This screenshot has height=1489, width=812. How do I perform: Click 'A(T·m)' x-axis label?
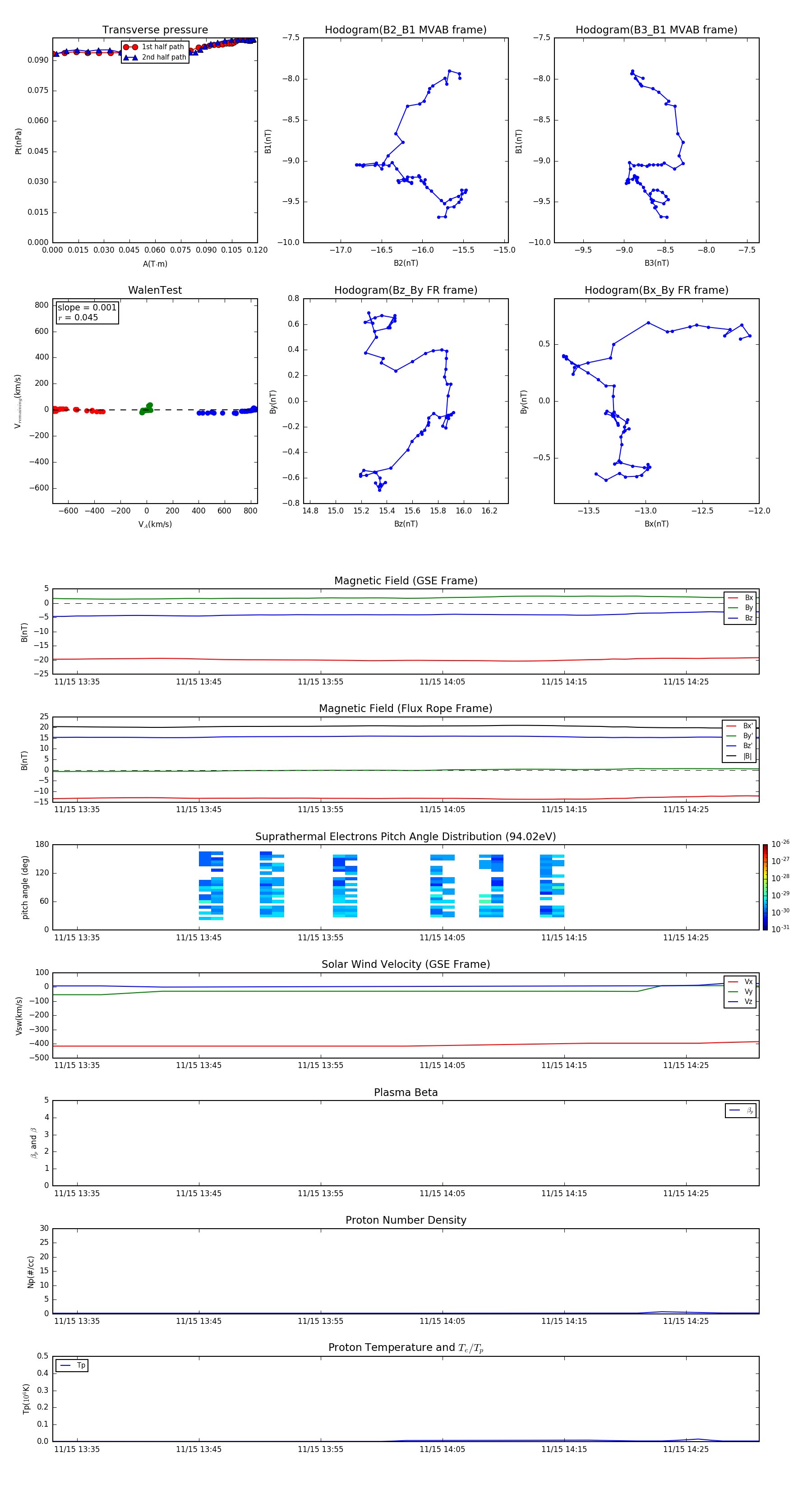(x=155, y=264)
